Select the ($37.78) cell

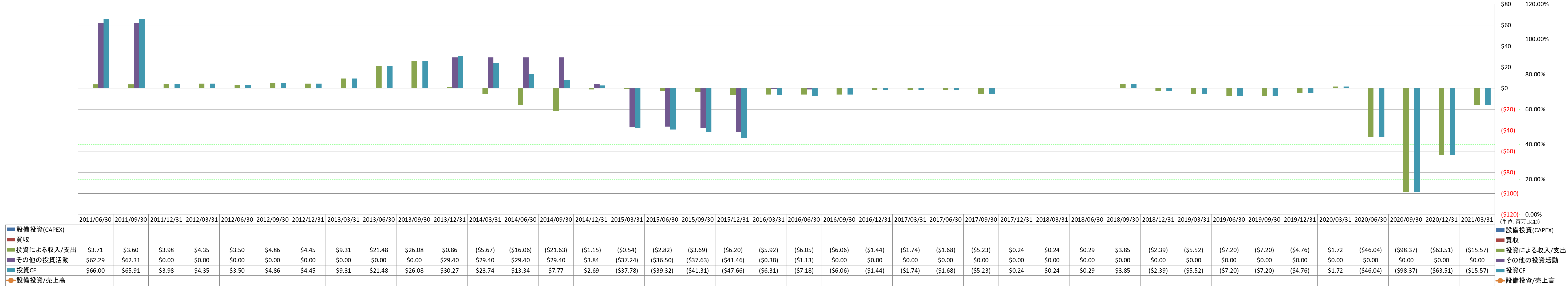click(x=627, y=270)
